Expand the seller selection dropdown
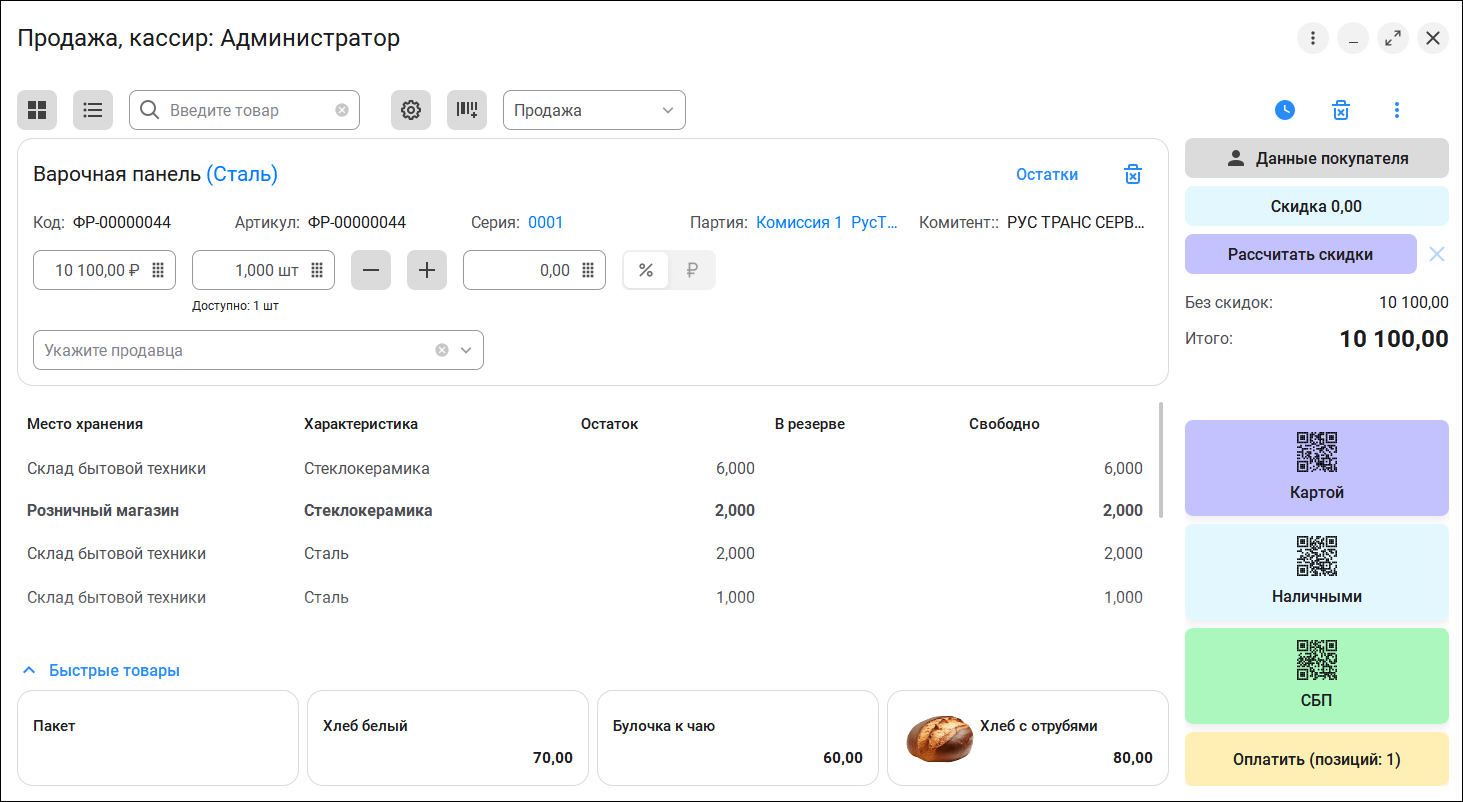The image size is (1463, 802). pos(466,350)
